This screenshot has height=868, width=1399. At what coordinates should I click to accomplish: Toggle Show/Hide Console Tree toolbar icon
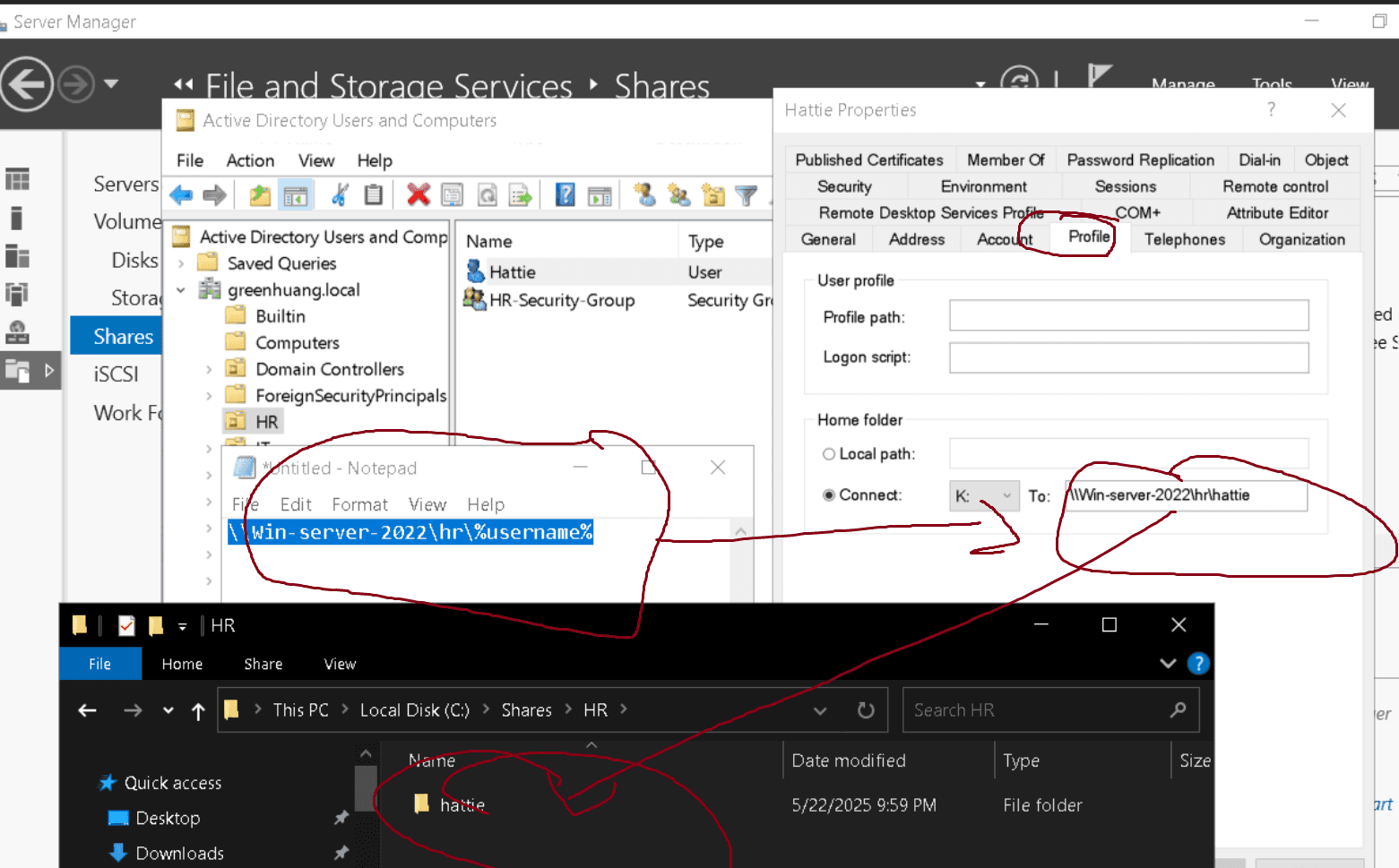coord(295,194)
